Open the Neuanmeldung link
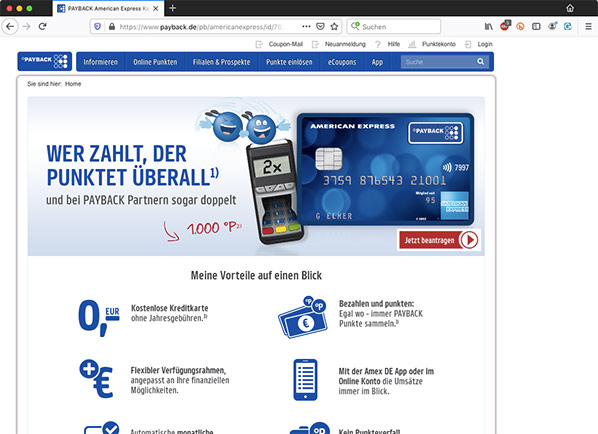 point(345,44)
